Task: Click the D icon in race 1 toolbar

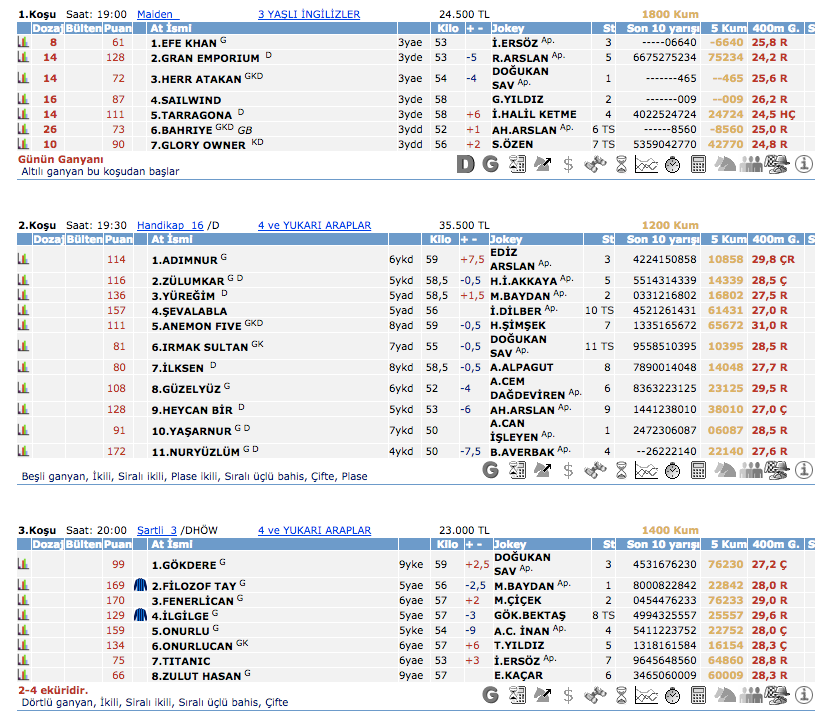Action: point(465,164)
